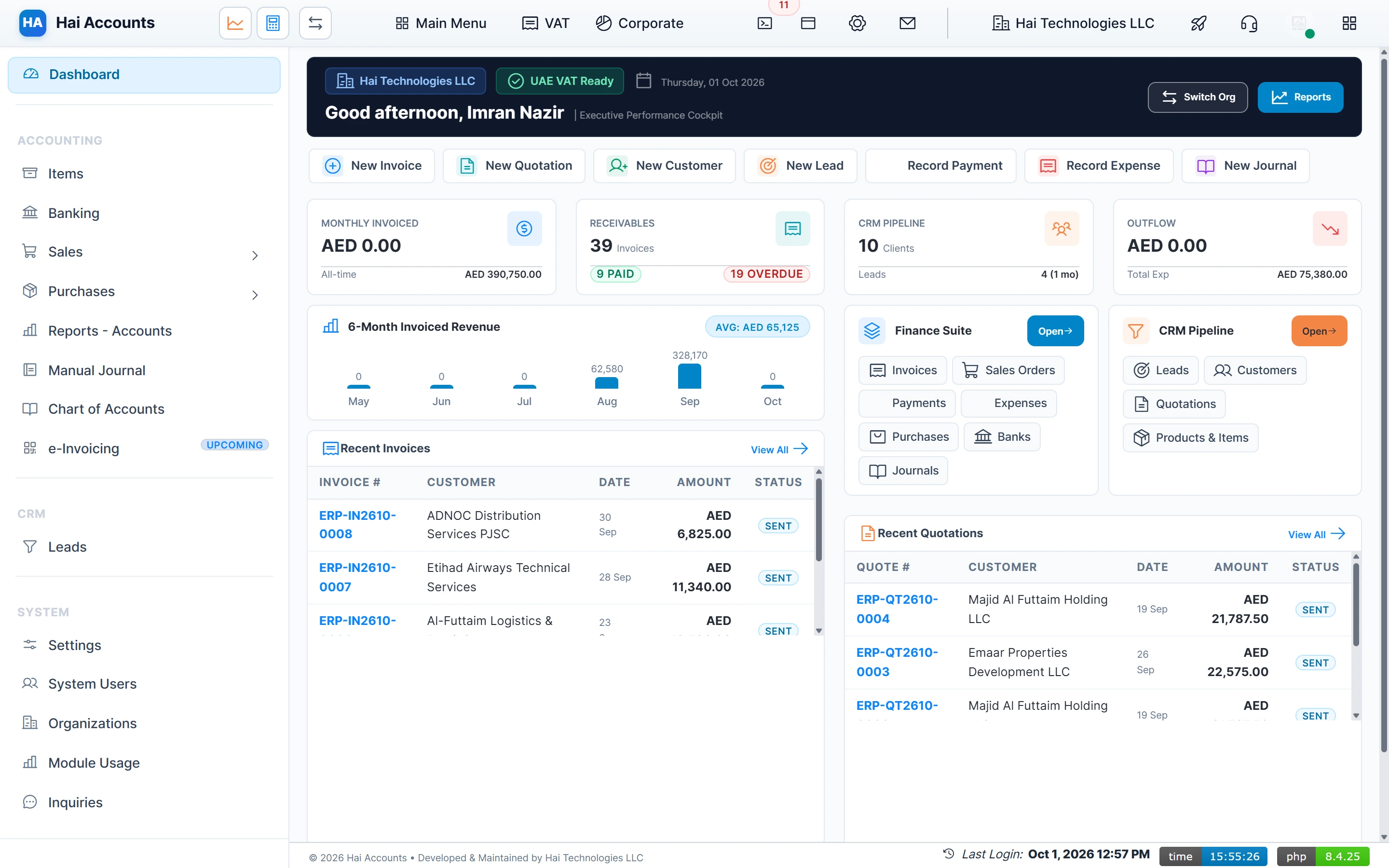Open the calculator icon in header
Viewport: 1389px width, 868px height.
272,23
